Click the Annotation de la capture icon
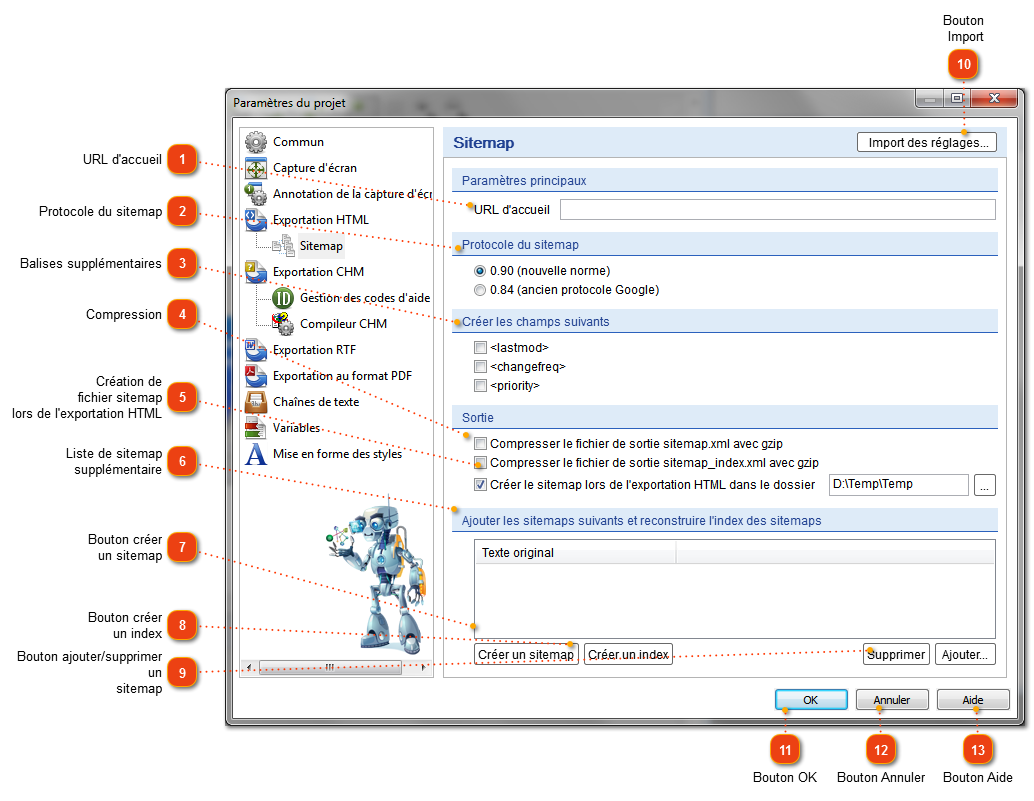 pos(256,194)
